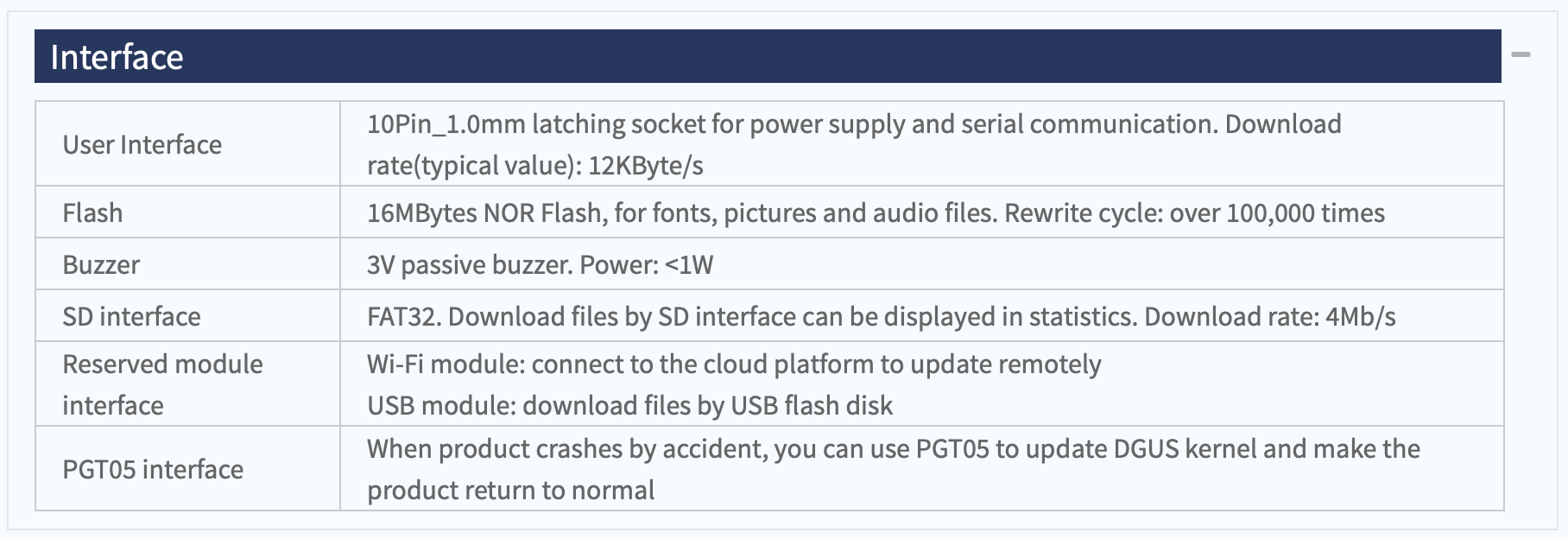1568x539 pixels.
Task: Select the PGT05 interface row label
Action: pyautogui.click(x=153, y=469)
